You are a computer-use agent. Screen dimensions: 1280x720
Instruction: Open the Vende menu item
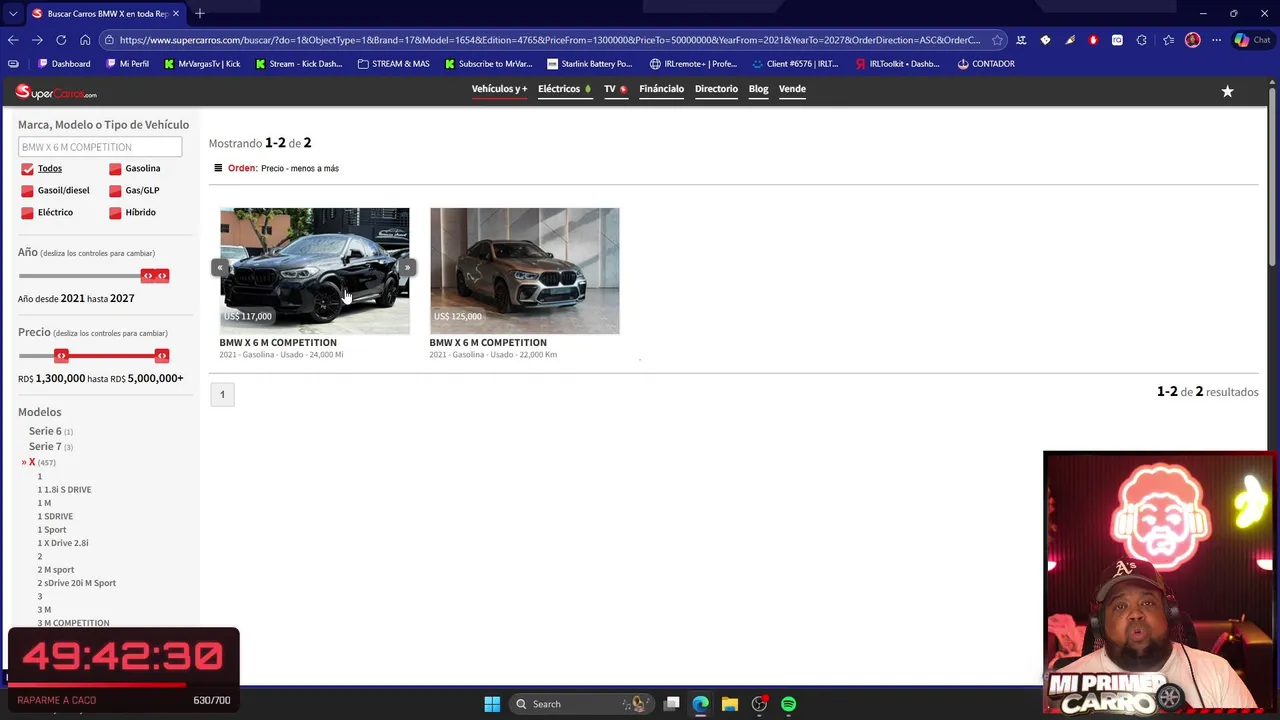(x=792, y=89)
